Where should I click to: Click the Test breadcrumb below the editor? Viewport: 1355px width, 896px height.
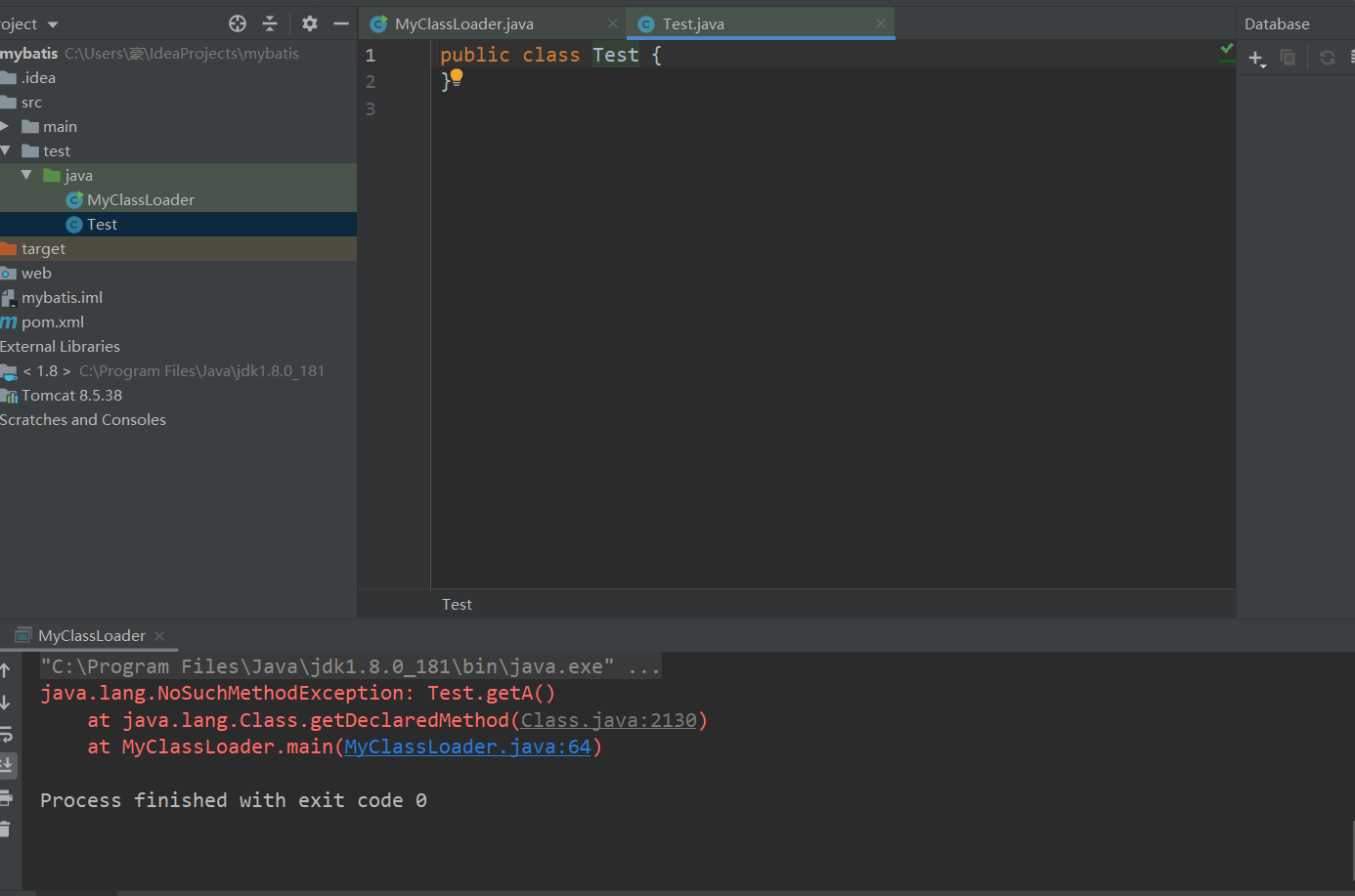(457, 604)
